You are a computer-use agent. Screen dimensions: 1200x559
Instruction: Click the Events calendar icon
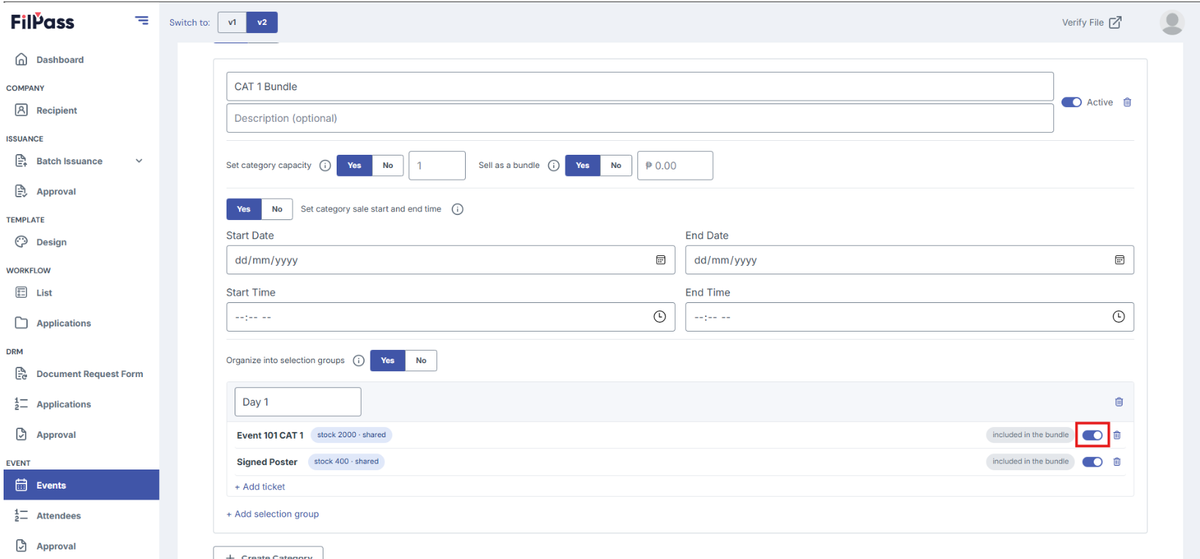21,485
